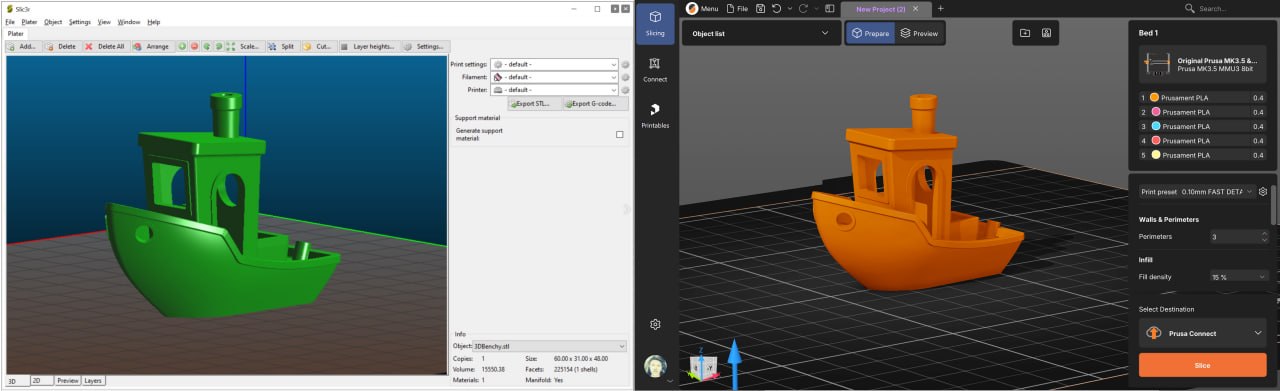Screen dimensions: 1280x391
Task: Open the File menu in Slic3r
Action: [x=10, y=22]
